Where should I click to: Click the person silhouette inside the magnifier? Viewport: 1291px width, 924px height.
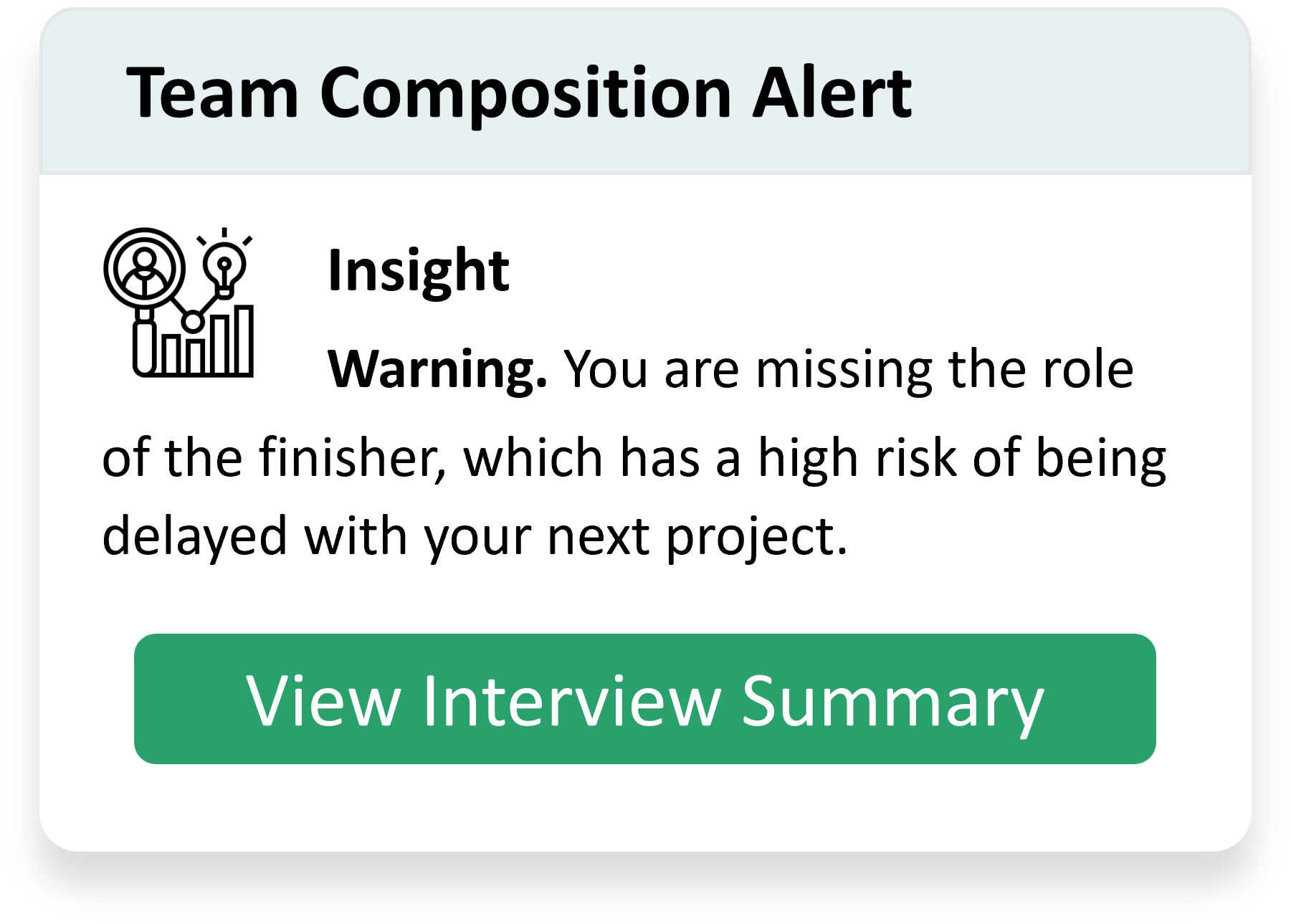tap(145, 270)
